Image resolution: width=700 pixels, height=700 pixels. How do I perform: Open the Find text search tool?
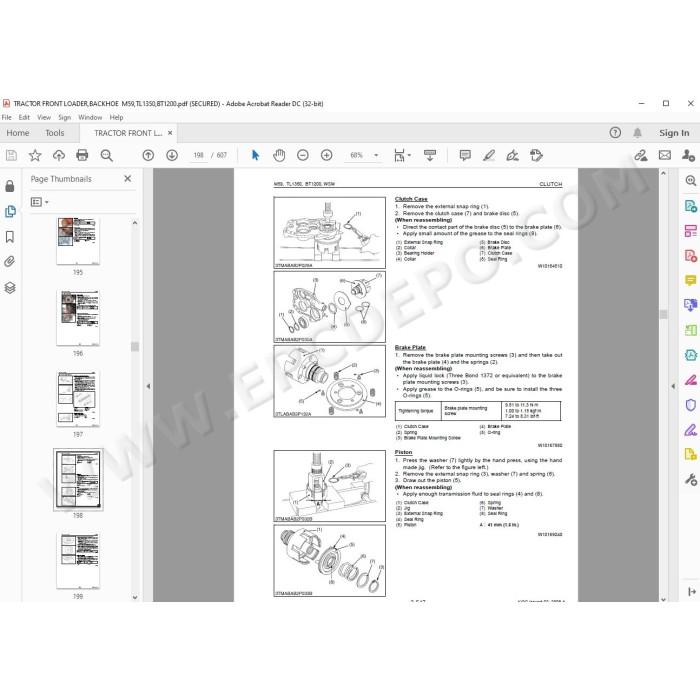[106, 155]
